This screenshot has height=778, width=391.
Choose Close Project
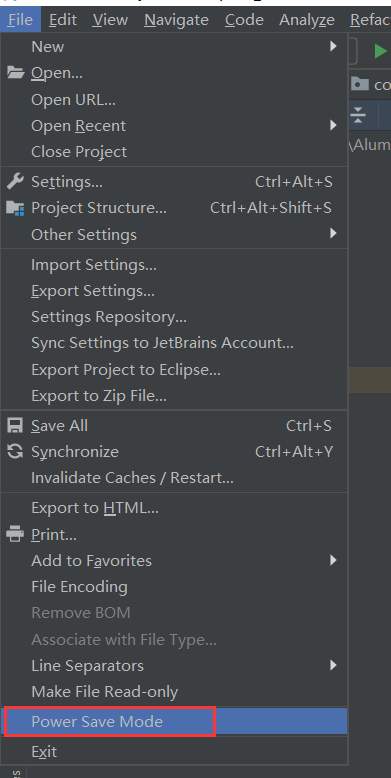174,152
